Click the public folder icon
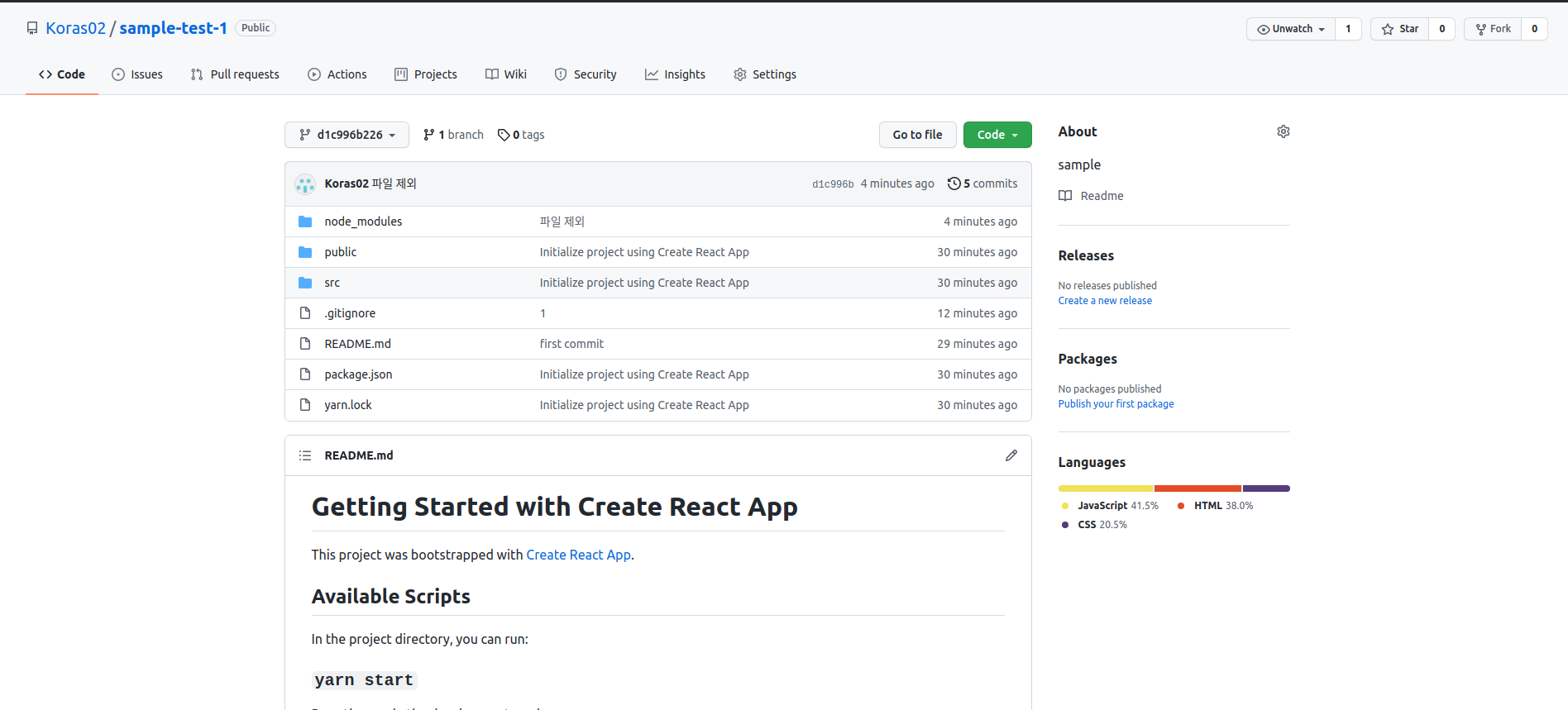Image resolution: width=1568 pixels, height=710 pixels. pyautogui.click(x=305, y=252)
